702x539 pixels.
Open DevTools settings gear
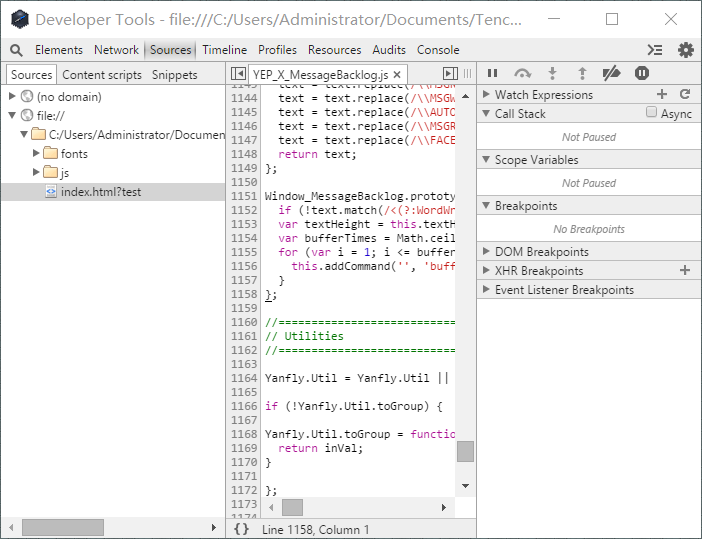pyautogui.click(x=685, y=50)
